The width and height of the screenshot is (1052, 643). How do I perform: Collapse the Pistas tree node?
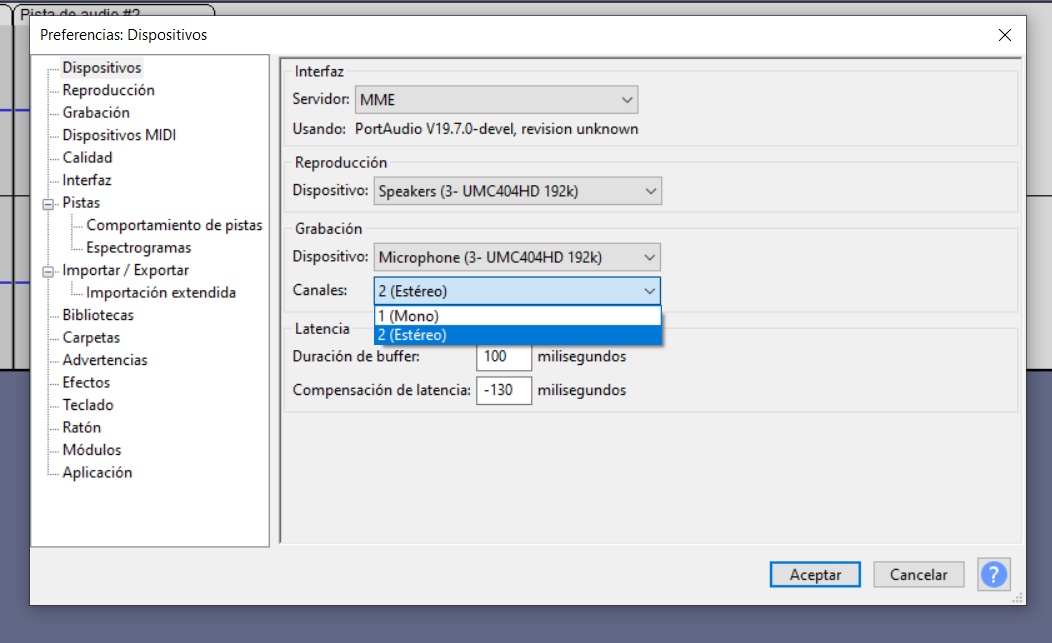coord(47,203)
